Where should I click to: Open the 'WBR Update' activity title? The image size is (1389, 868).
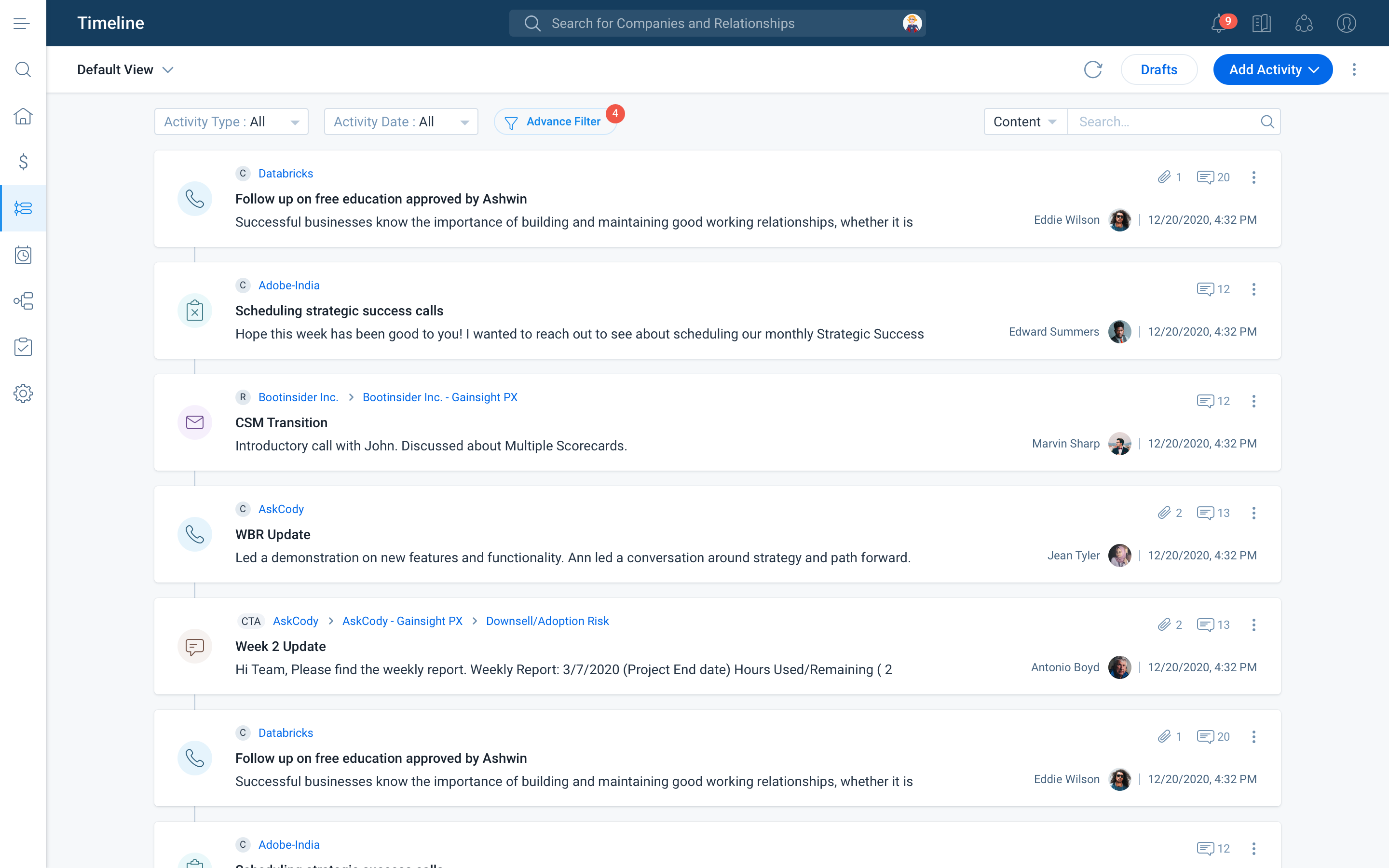[272, 534]
